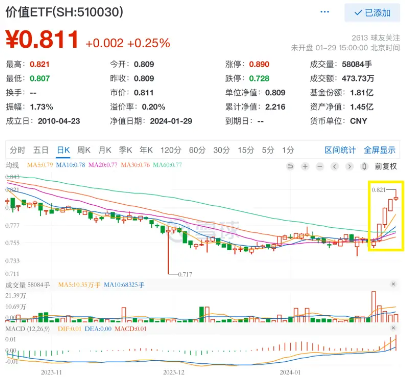Click the 2023-12 date axis label
Viewport: 405px width, 381px height.
click(174, 372)
